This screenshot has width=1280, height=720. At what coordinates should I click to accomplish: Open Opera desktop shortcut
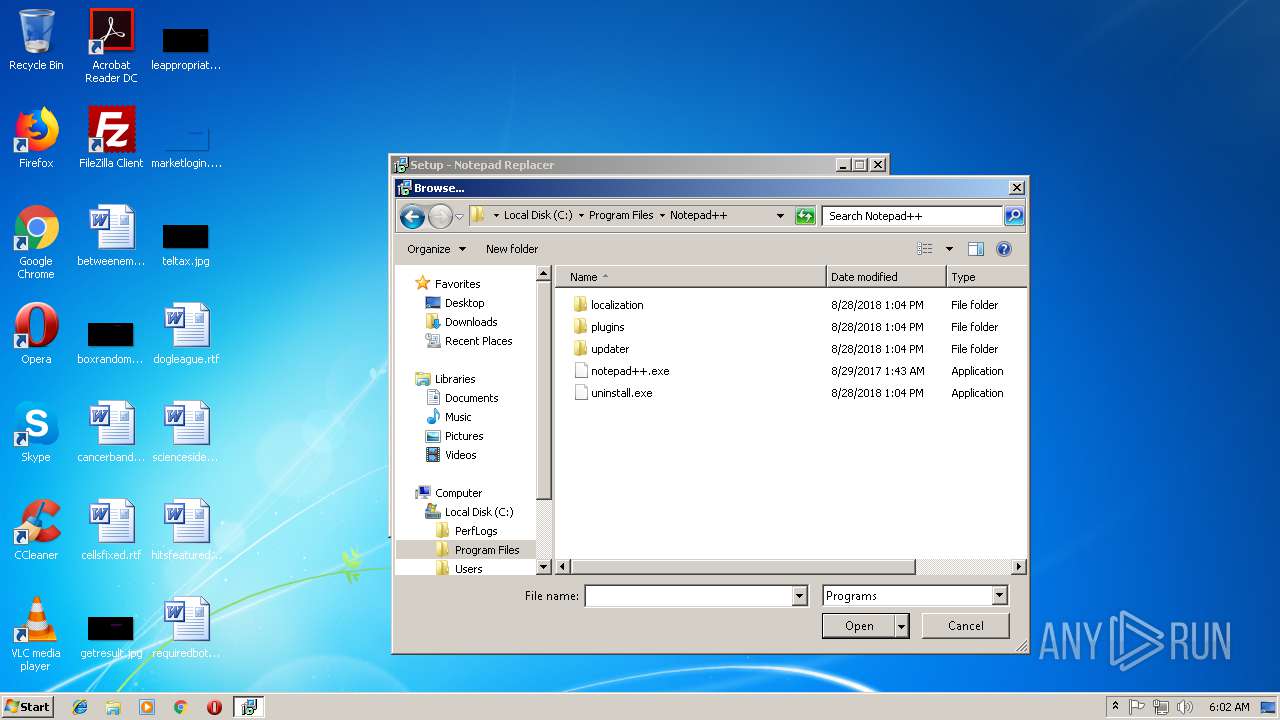[36, 334]
